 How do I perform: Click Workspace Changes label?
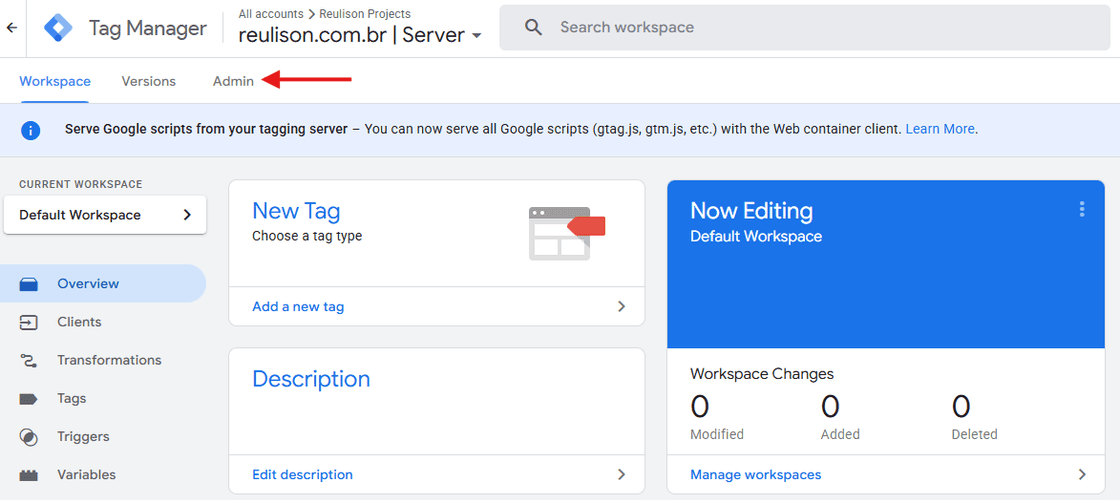click(762, 374)
